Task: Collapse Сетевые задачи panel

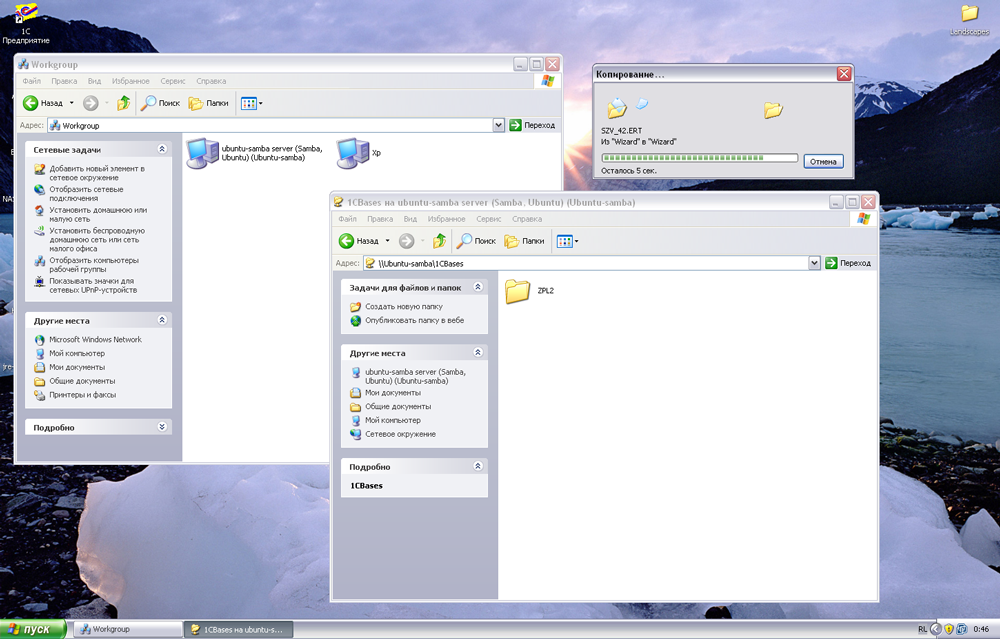Action: click(x=162, y=149)
